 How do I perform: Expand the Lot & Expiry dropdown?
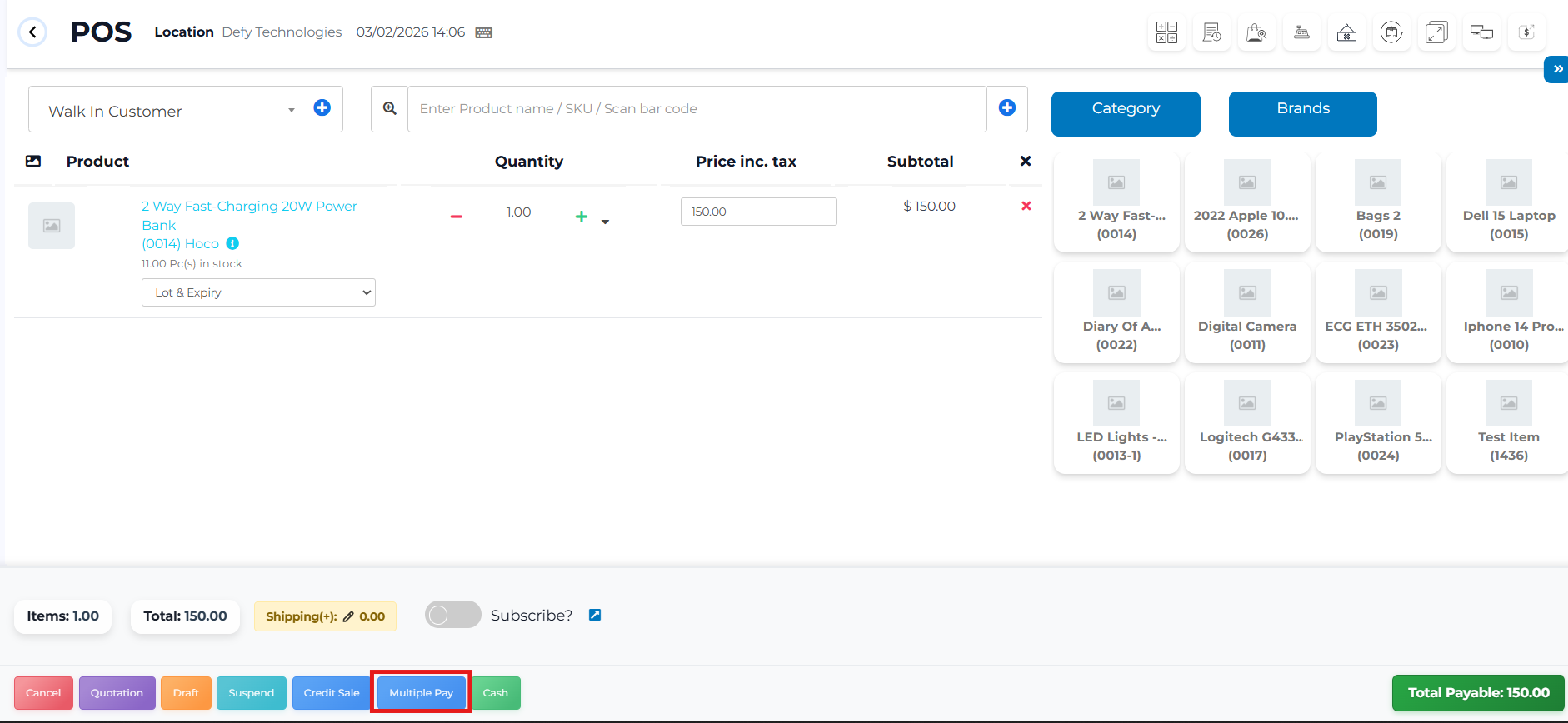coord(258,292)
